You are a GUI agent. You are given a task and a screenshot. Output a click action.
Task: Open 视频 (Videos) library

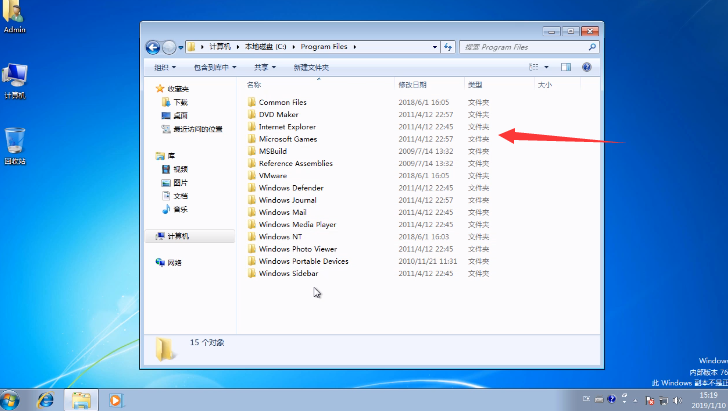pyautogui.click(x=175, y=170)
